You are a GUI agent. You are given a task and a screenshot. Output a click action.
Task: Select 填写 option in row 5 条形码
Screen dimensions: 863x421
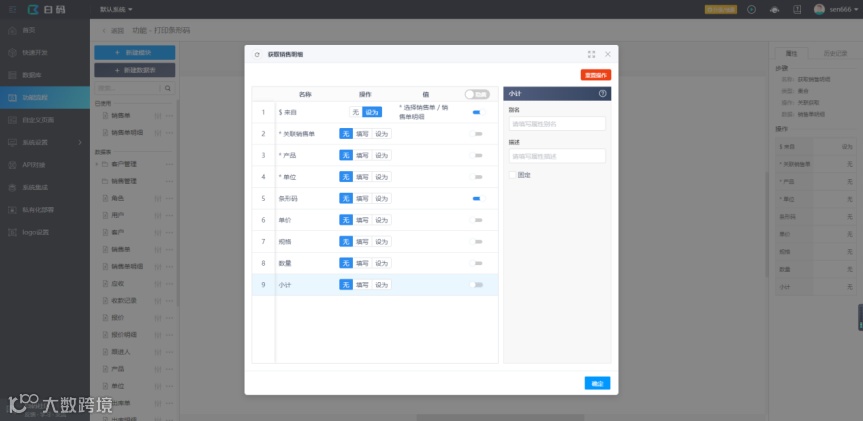pos(362,199)
